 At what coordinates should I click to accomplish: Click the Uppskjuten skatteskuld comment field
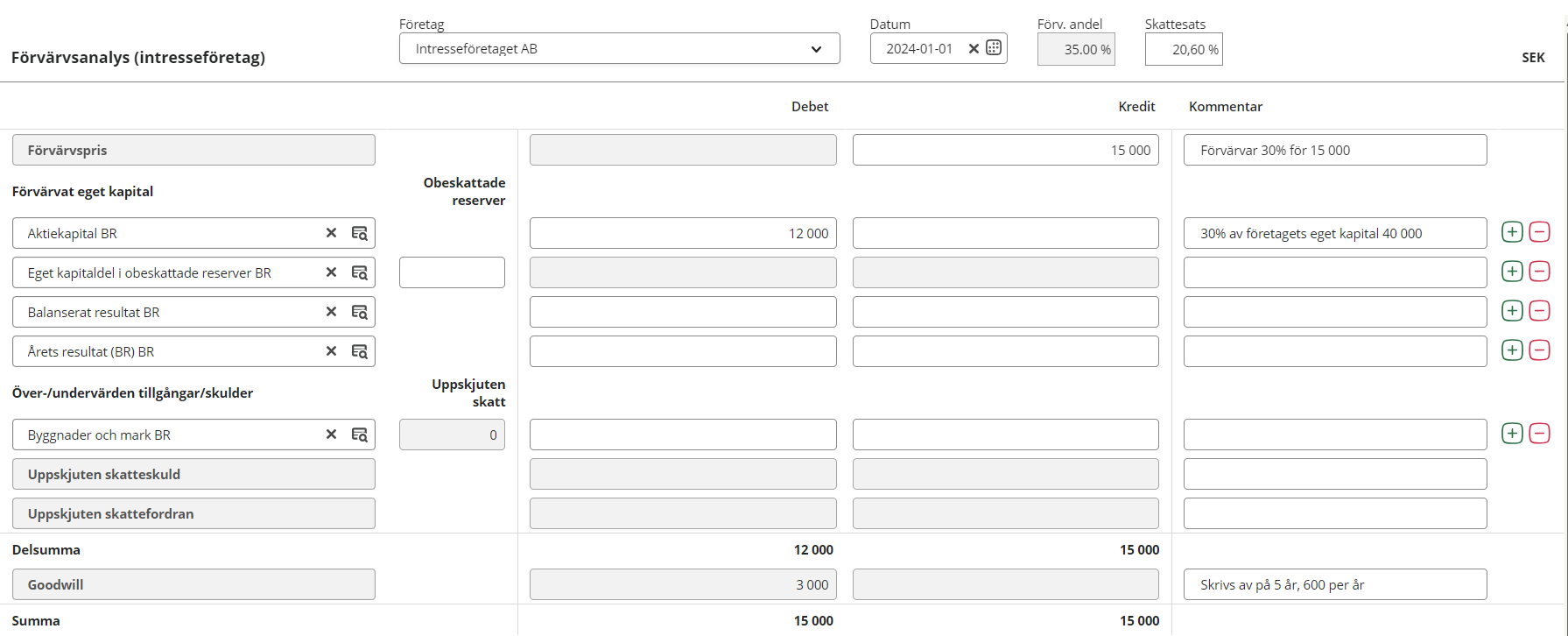point(1334,474)
